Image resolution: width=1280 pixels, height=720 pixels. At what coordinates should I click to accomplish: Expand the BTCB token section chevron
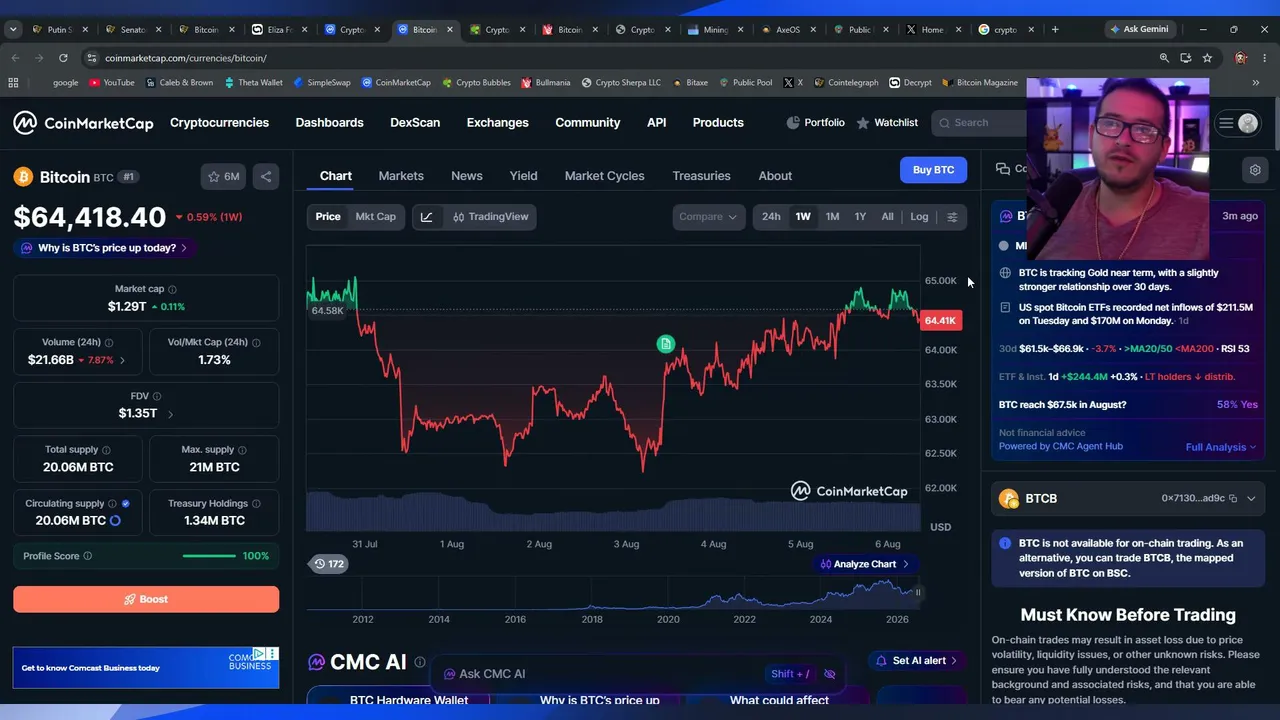[1251, 498]
